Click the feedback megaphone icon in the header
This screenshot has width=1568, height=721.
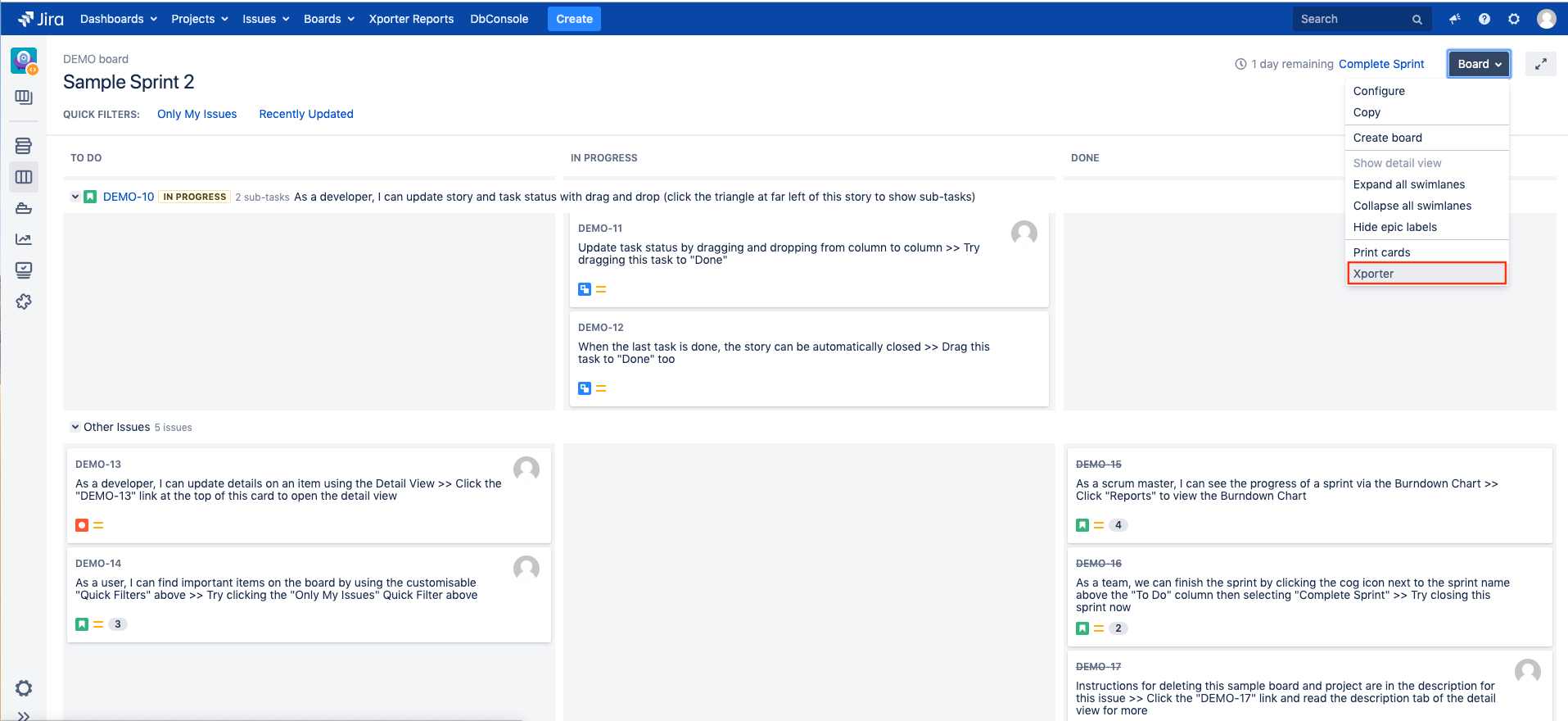click(x=1454, y=19)
